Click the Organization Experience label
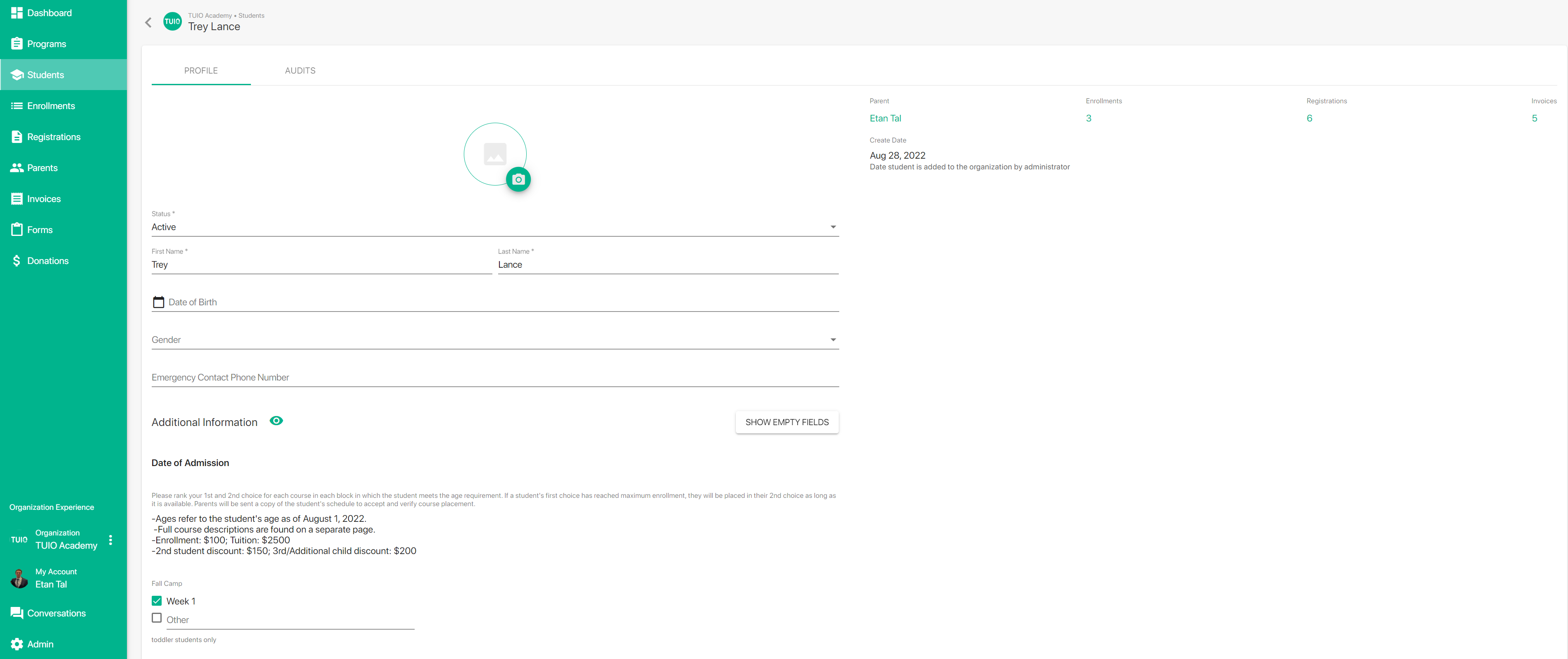 pyautogui.click(x=52, y=507)
